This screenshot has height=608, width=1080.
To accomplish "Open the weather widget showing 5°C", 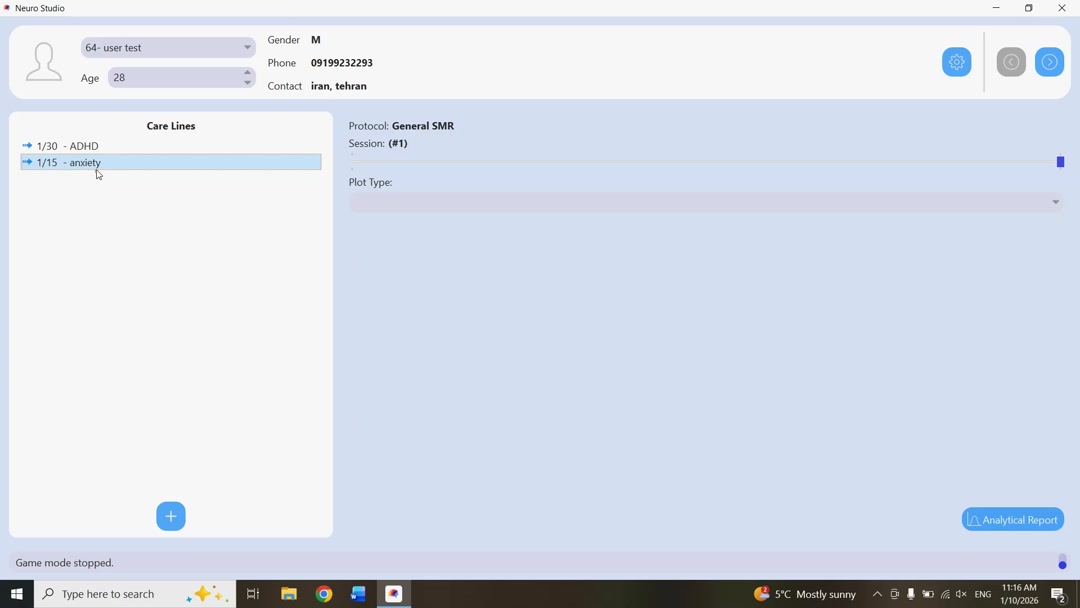I will pyautogui.click(x=804, y=594).
